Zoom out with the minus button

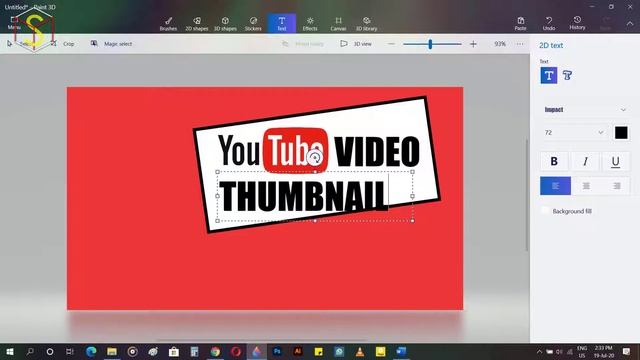click(x=391, y=44)
